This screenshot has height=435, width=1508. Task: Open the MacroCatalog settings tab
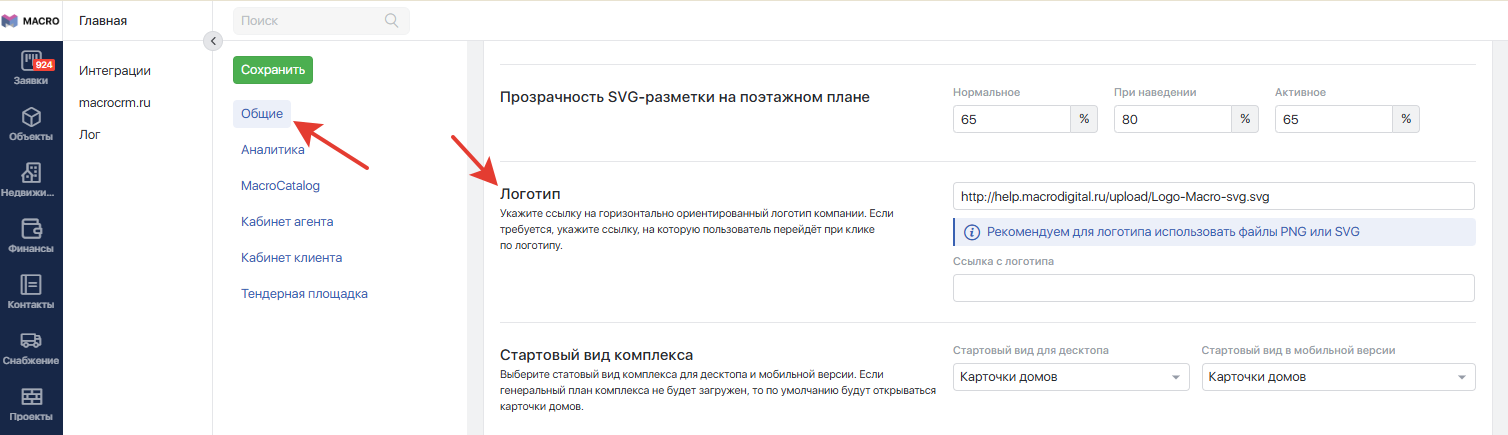coord(280,186)
